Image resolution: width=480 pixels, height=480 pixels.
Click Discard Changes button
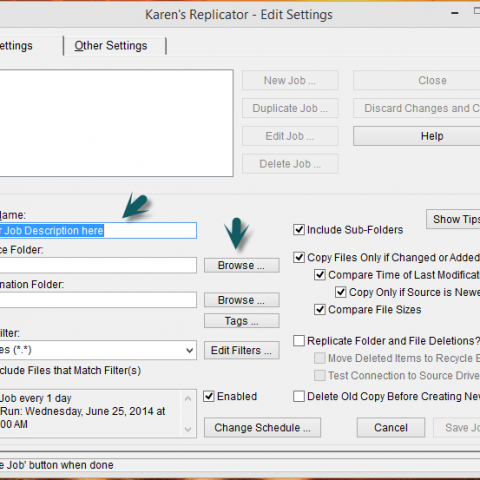click(x=417, y=108)
